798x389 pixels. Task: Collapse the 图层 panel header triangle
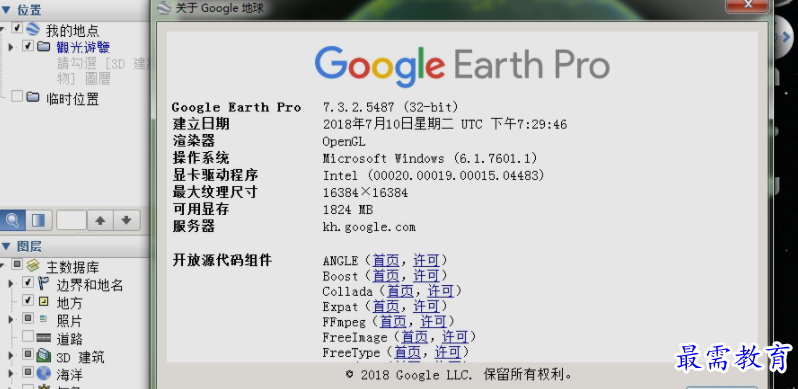(6, 247)
